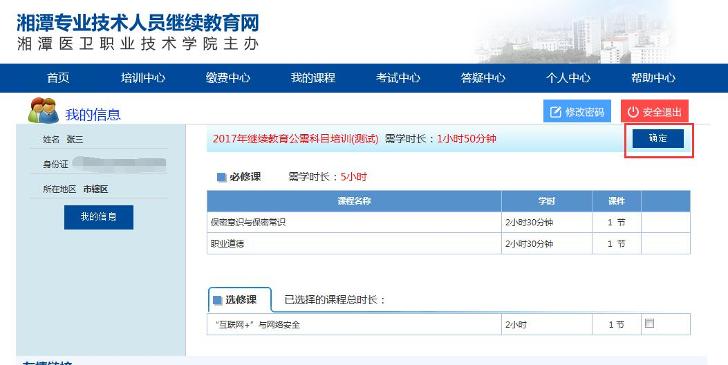Open 缴费中心 navigation item
Viewport: 728px width, 365px height.
pyautogui.click(x=228, y=78)
